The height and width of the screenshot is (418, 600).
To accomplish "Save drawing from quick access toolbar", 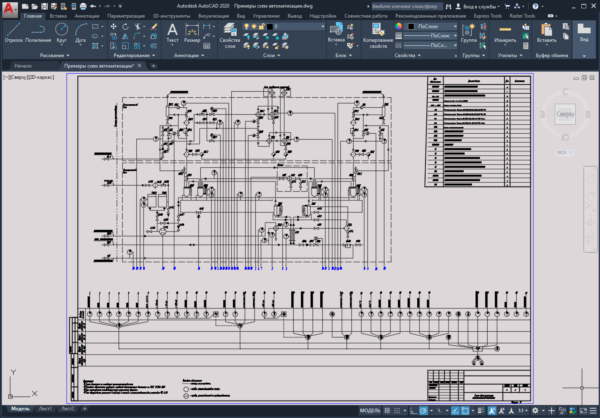I will (x=45, y=7).
